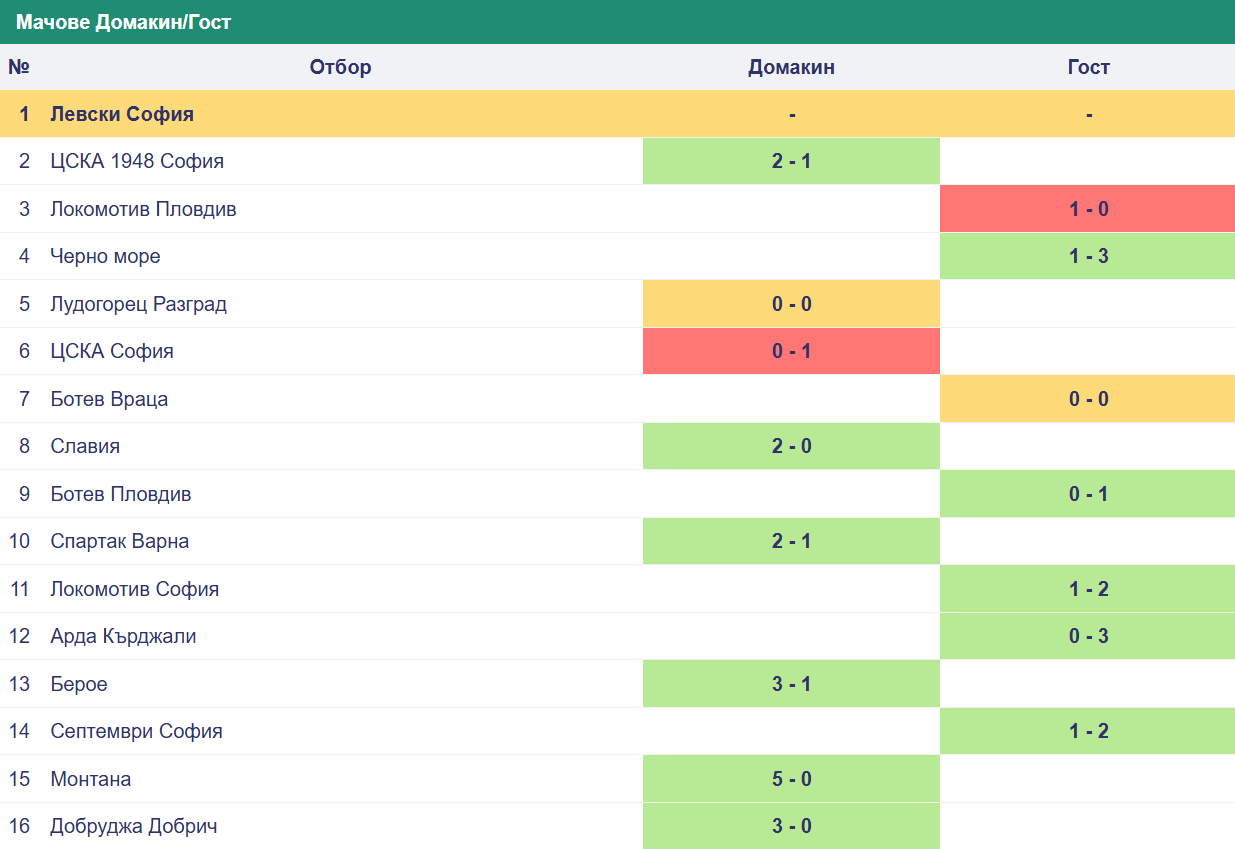Select the Черно море team row
The width and height of the screenshot is (1235, 849).
pyautogui.click(x=617, y=256)
